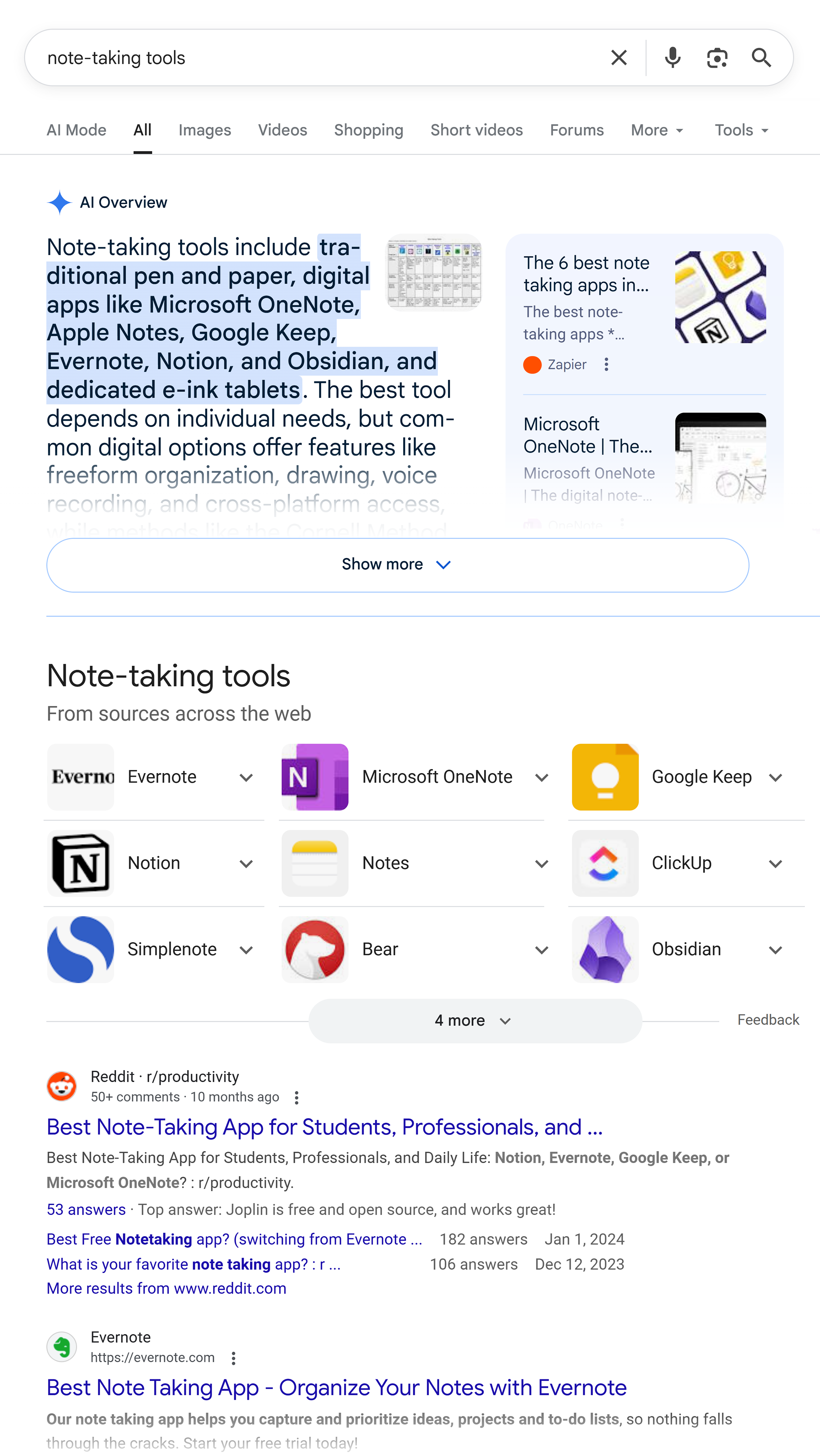Click the ClickUp icon

(605, 863)
